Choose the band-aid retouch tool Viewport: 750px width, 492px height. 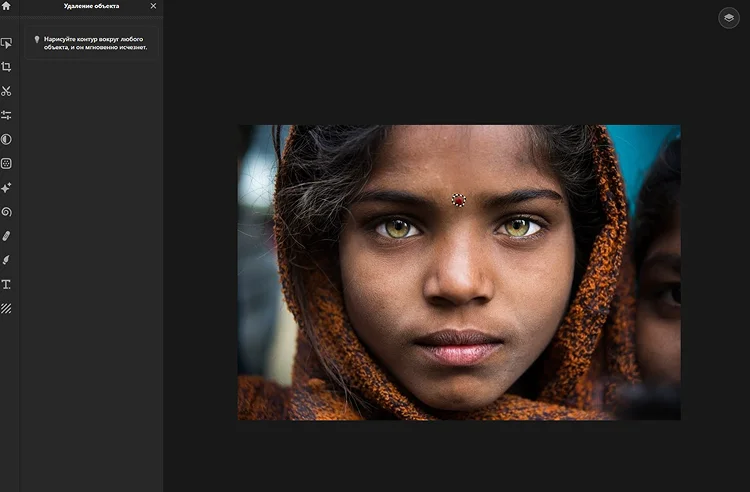[x=6, y=236]
